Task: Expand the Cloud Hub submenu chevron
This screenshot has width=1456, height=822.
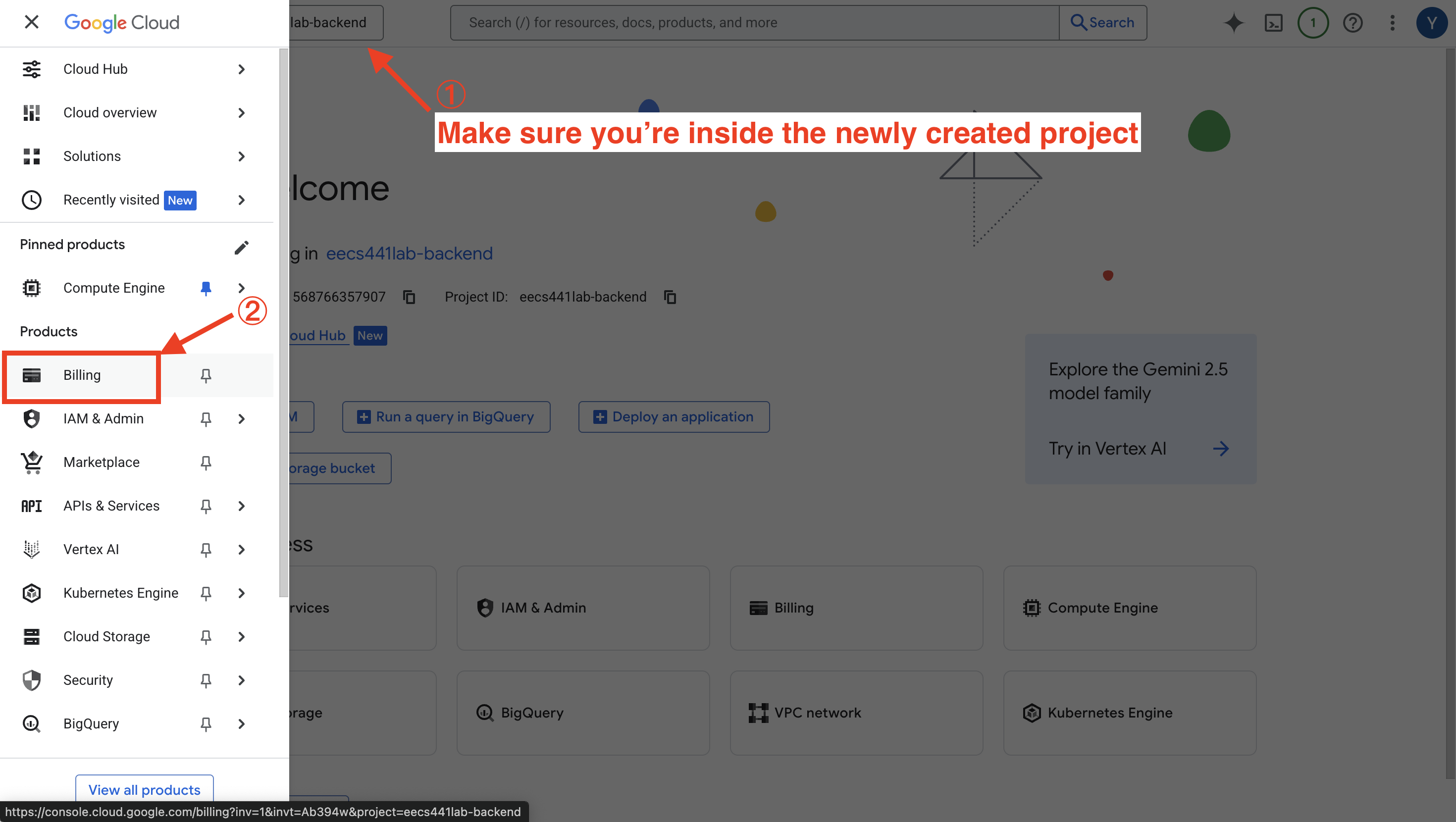Action: (241, 69)
